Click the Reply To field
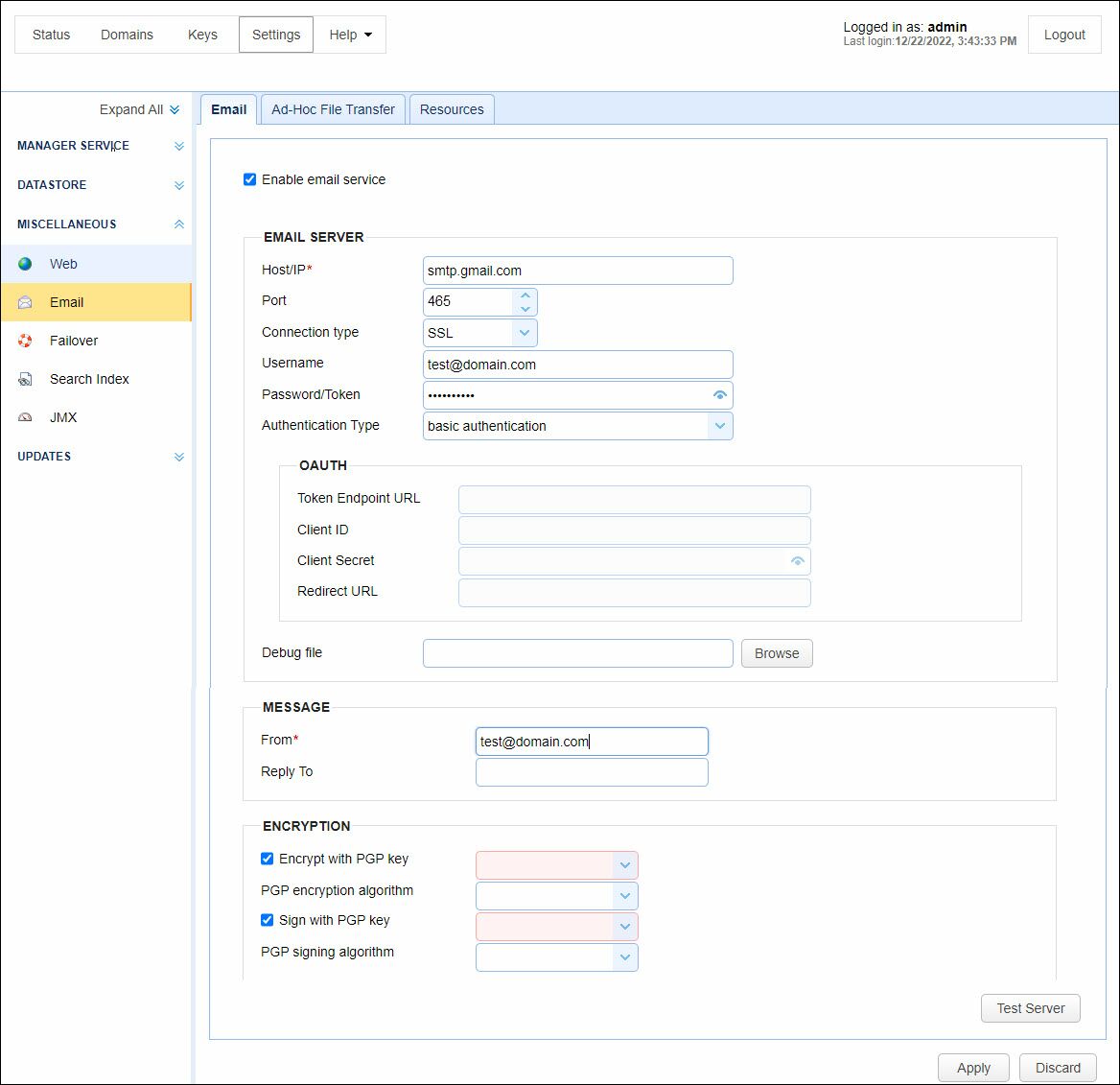Screen dimensions: 1120x1085 (x=593, y=772)
